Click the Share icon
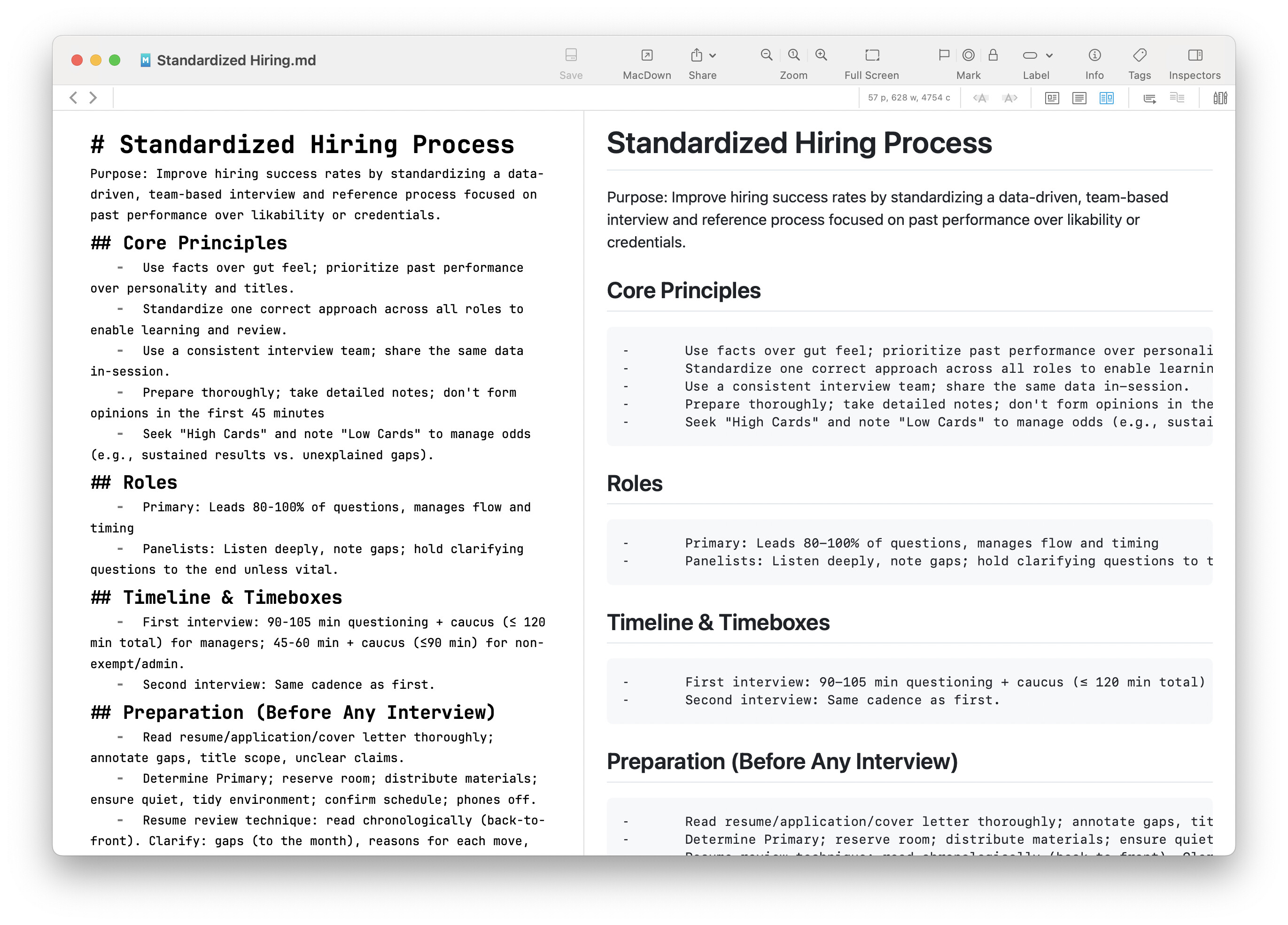Screen dimensions: 1288x925 tap(696, 55)
